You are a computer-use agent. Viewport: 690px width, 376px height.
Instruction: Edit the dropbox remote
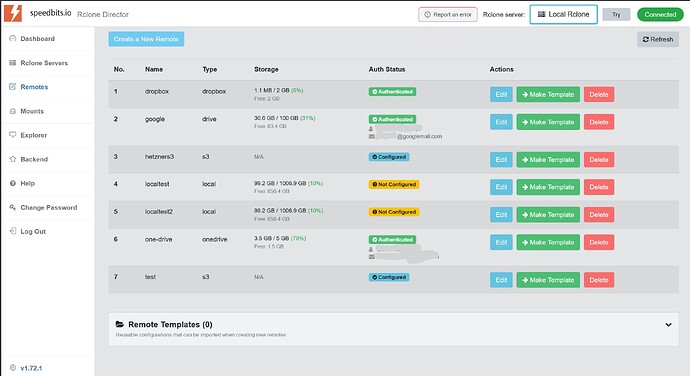[501, 94]
